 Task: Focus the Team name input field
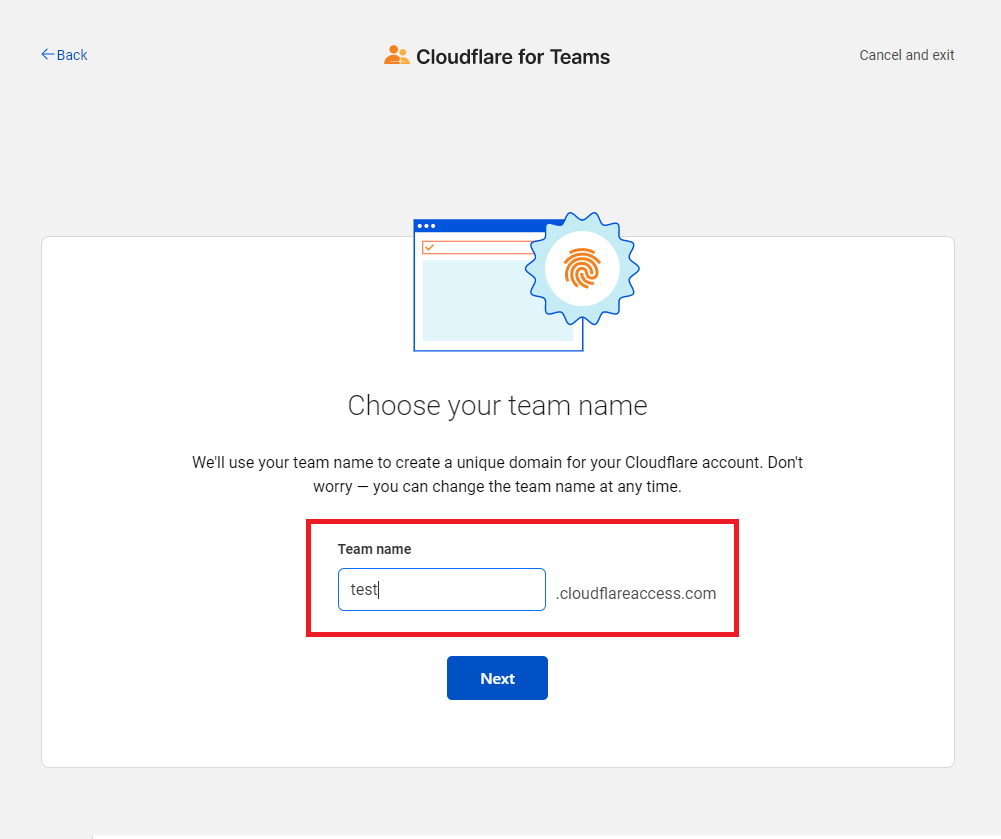click(442, 589)
